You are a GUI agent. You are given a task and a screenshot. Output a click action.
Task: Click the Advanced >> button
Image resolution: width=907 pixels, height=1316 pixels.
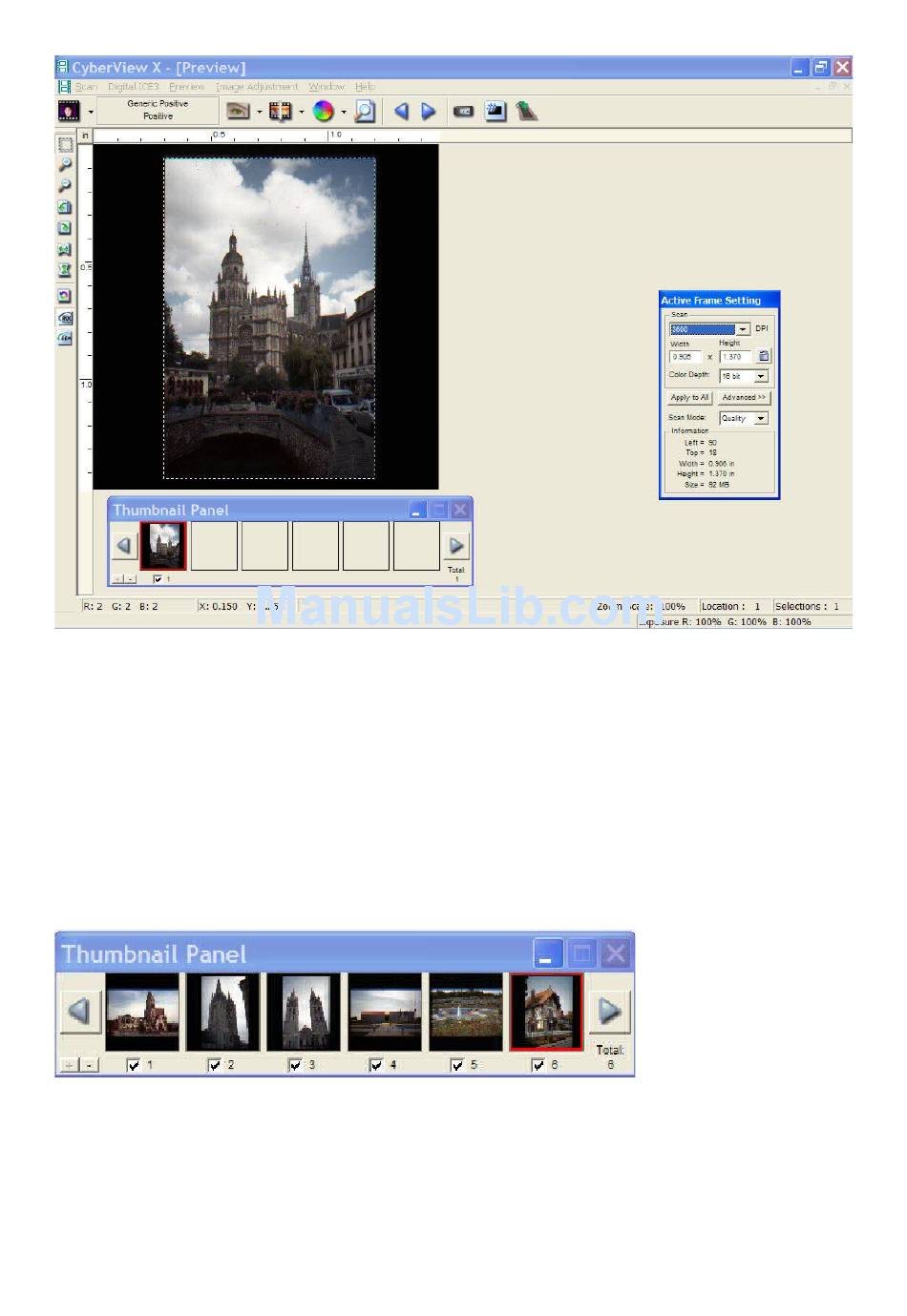pos(744,397)
